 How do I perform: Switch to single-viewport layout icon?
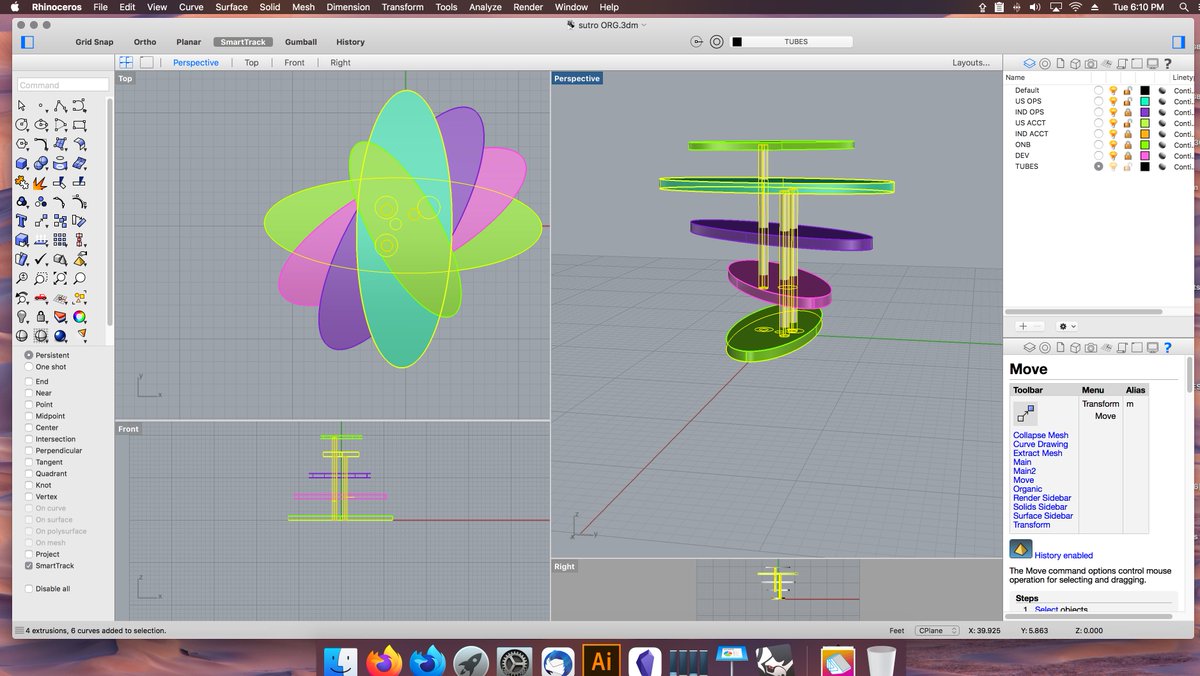[147, 62]
